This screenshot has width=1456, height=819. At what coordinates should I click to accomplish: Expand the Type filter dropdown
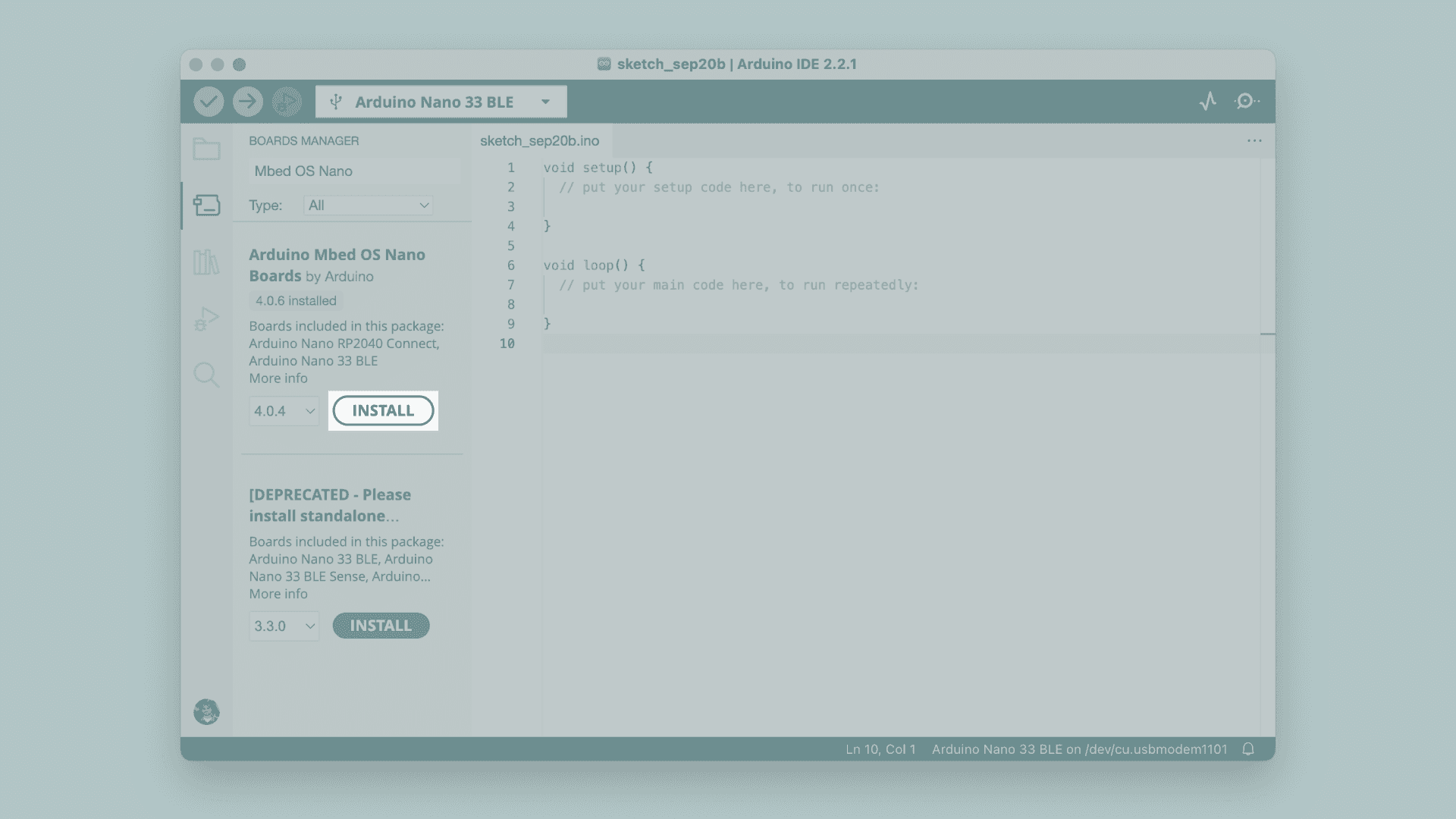[x=369, y=206]
